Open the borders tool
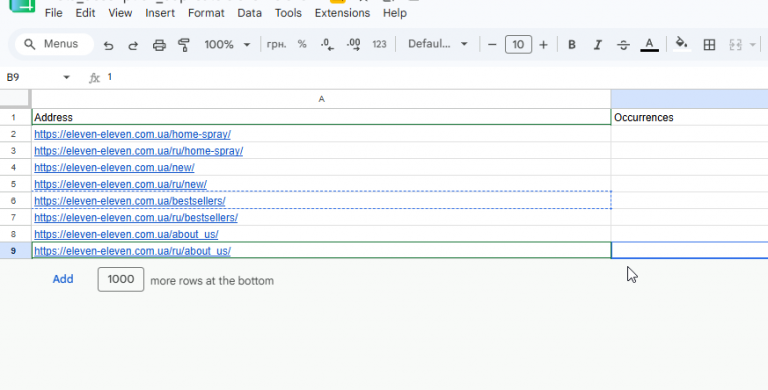This screenshot has height=390, width=768. 709,45
